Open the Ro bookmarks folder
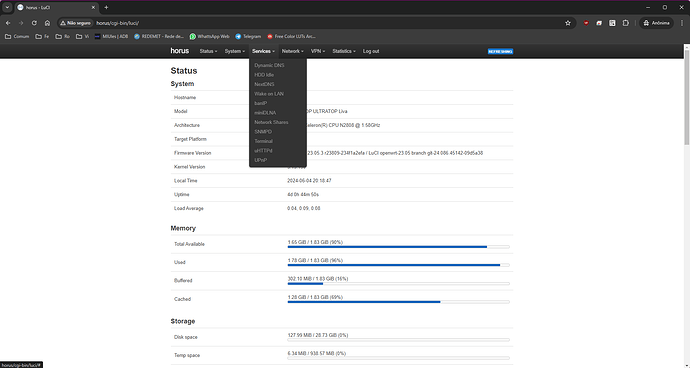 [62, 37]
